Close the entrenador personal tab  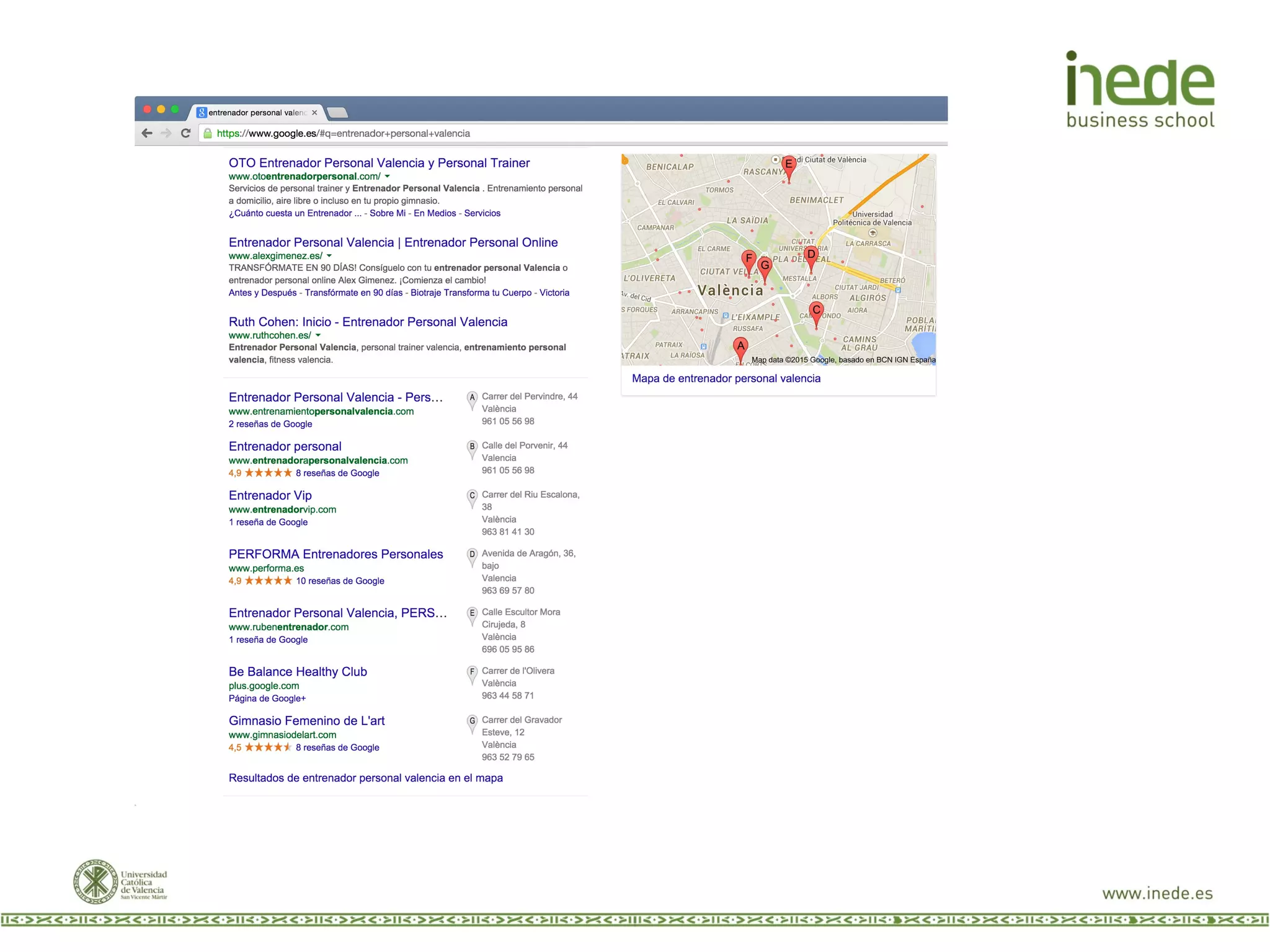[x=314, y=113]
